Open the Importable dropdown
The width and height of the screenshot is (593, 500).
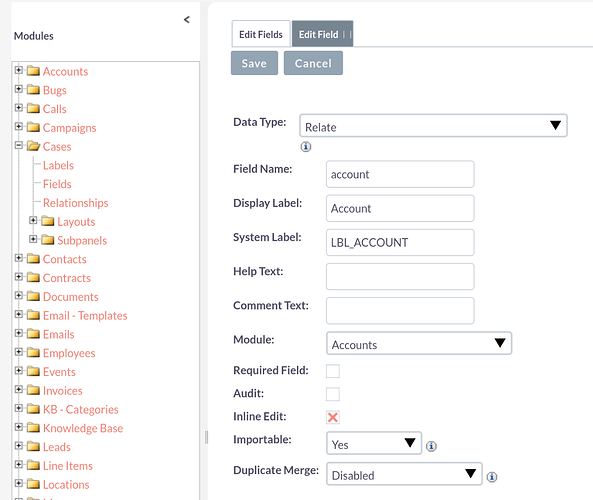click(374, 443)
